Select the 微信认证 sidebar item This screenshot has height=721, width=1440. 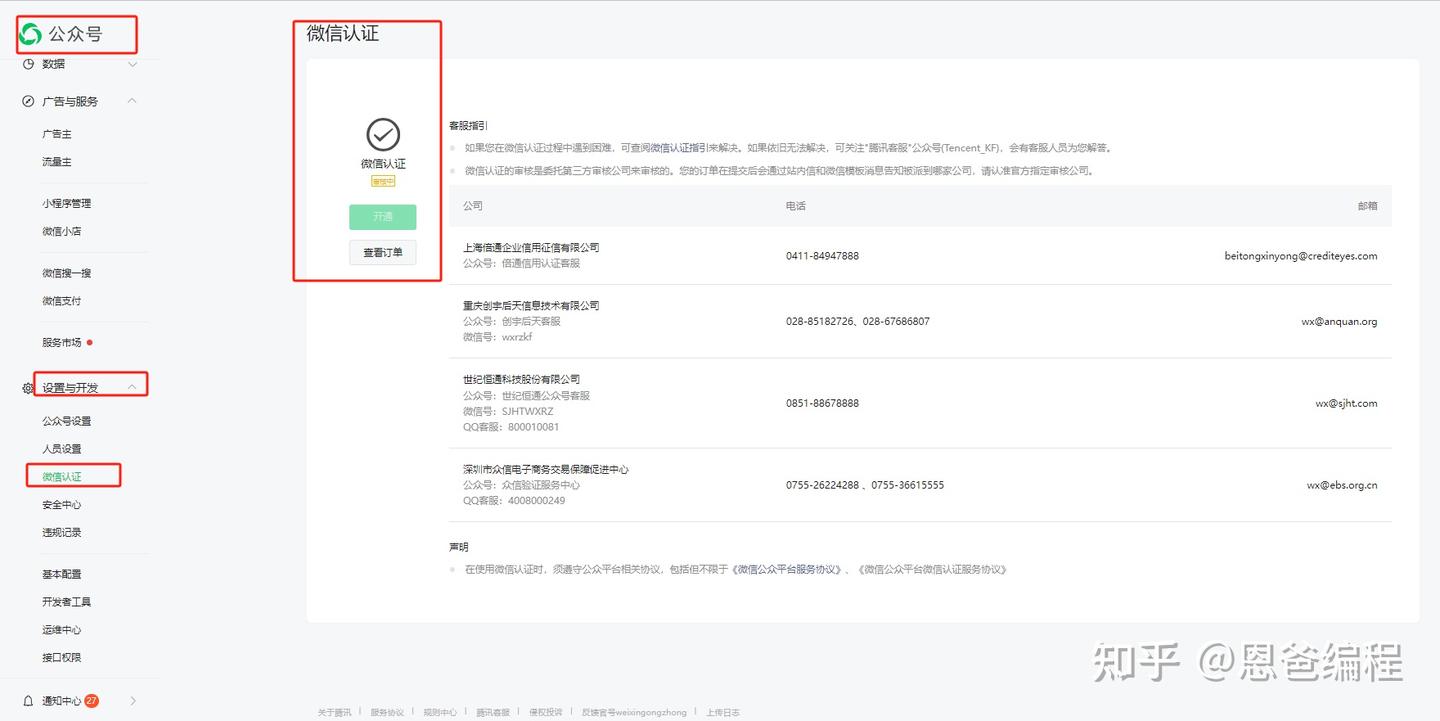tap(62, 477)
